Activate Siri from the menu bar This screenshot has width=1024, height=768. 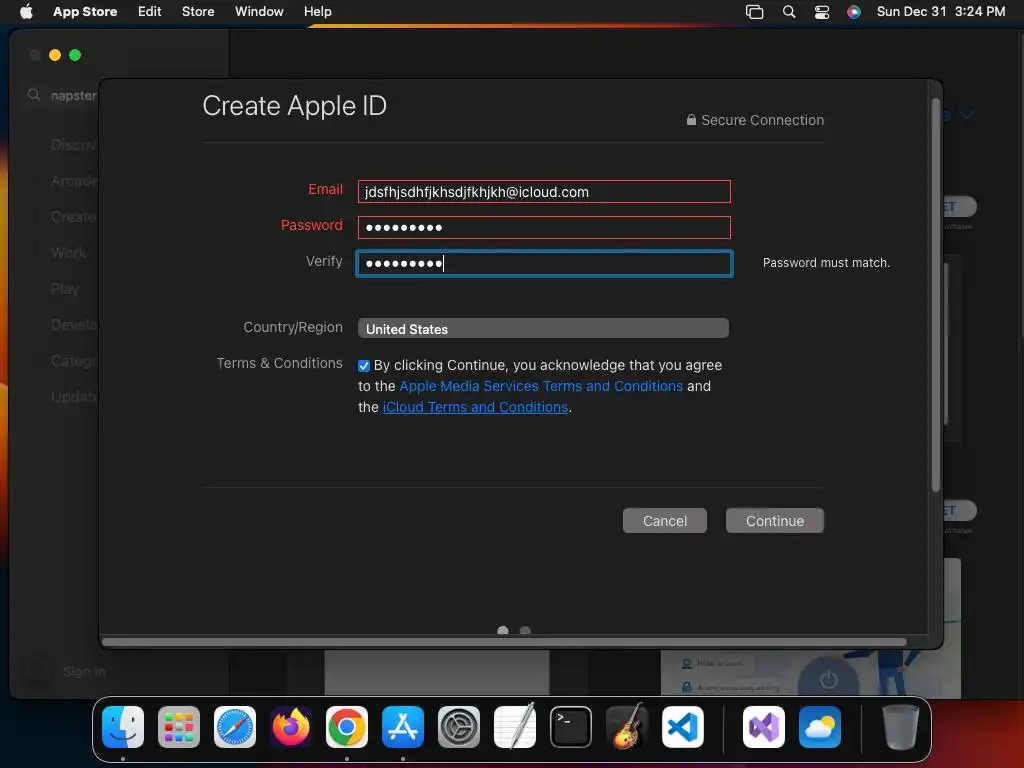[x=854, y=12]
